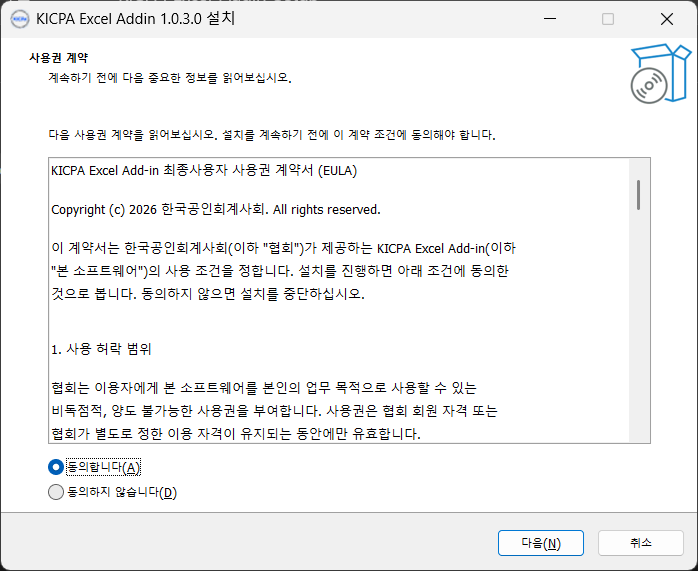The height and width of the screenshot is (571, 698).
Task: Click the line starting 협회는 이용자에게 본 소프트웨어를
Action: tap(264, 388)
